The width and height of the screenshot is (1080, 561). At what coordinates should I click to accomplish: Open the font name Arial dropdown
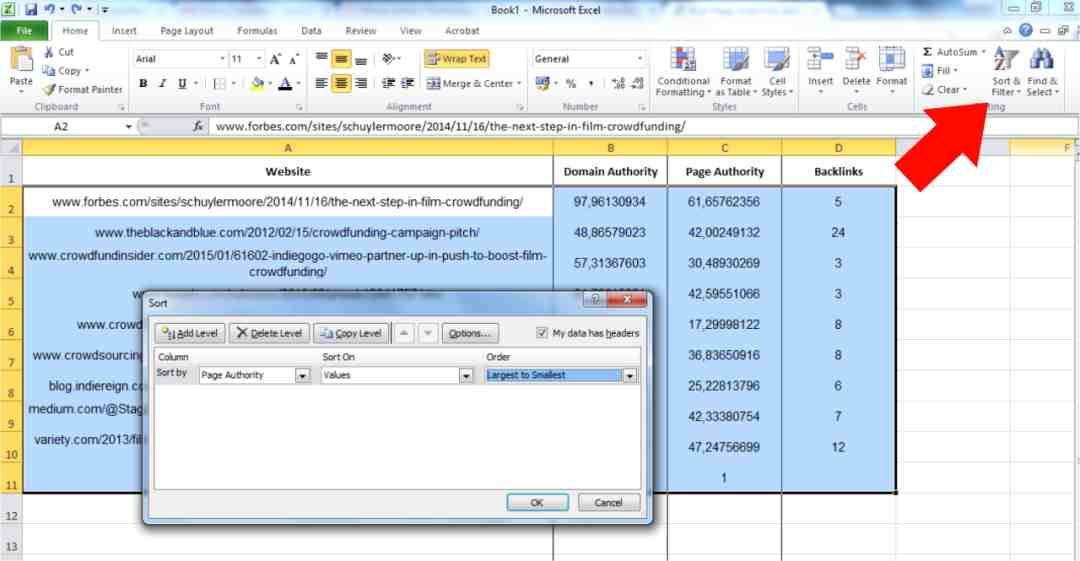pos(222,59)
